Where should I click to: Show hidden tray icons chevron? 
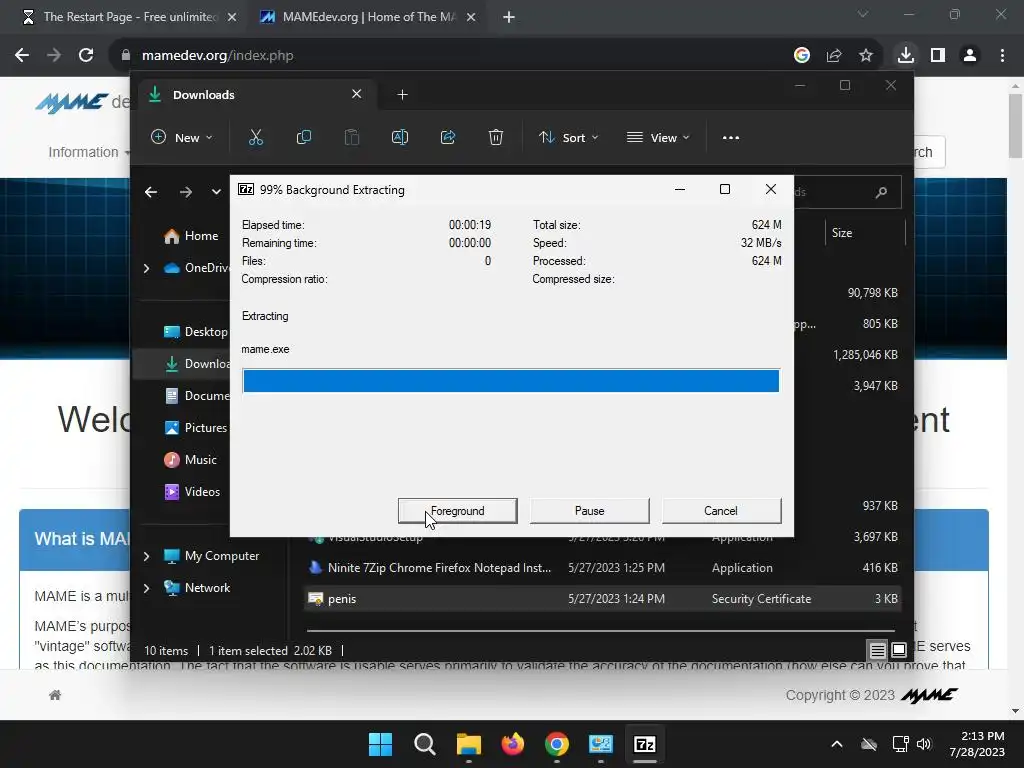[837, 744]
